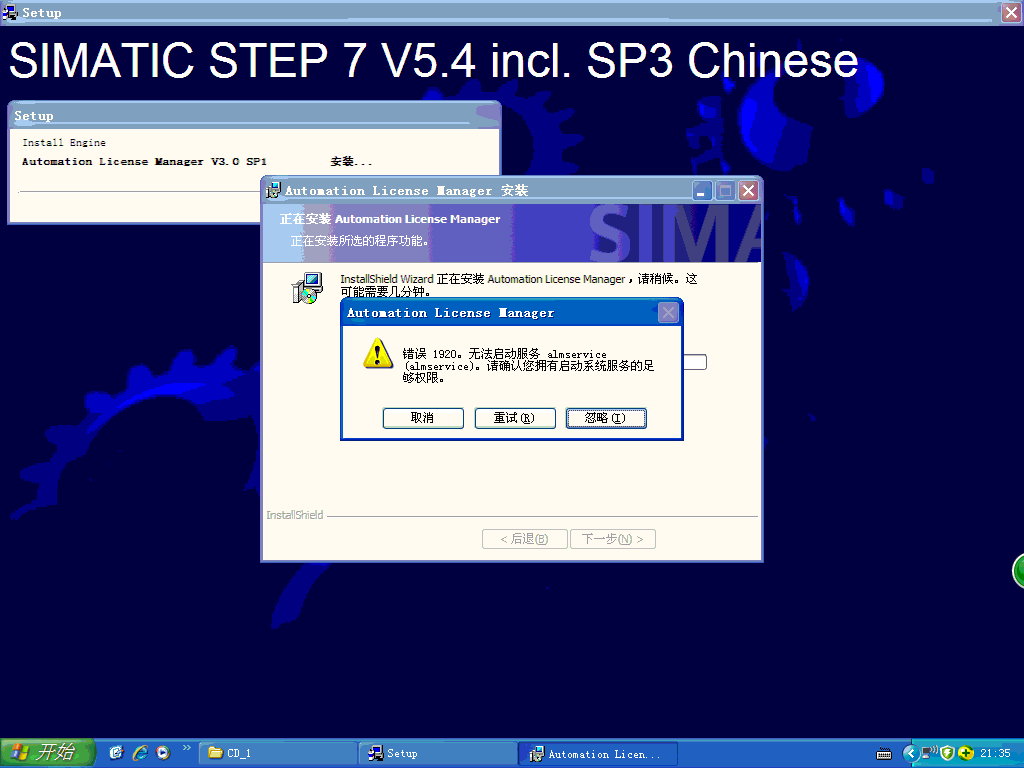Close the main Setup window
Viewport: 1024px width, 768px height.
click(x=1012, y=12)
